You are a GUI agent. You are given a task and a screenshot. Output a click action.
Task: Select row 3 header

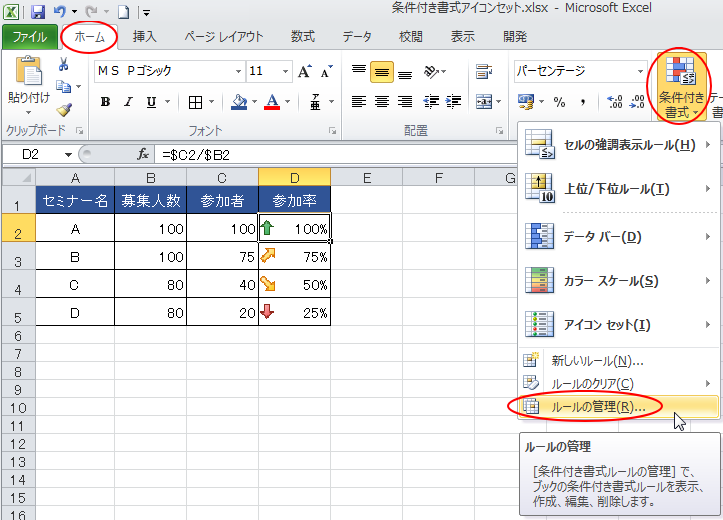(x=18, y=256)
